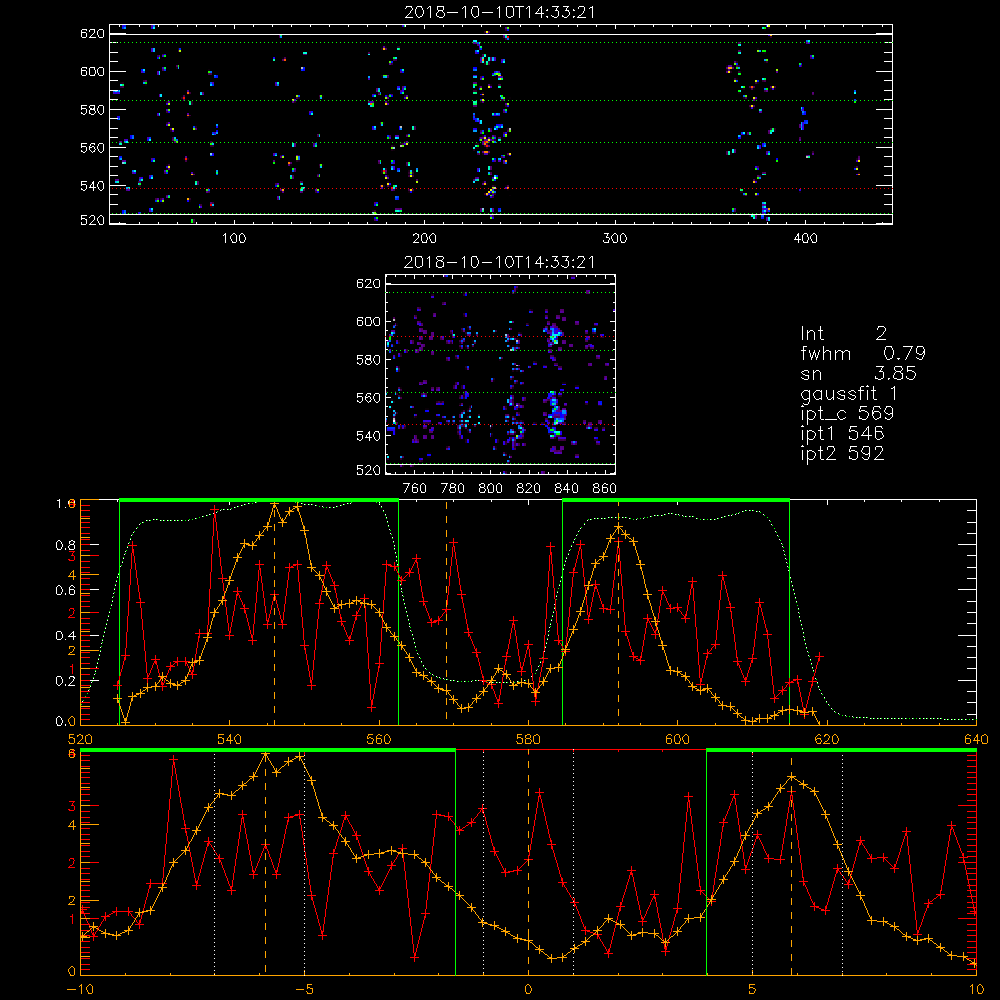Select the 'fwhm 0.79' readout line
This screenshot has height=1000, width=1000.
tap(863, 353)
